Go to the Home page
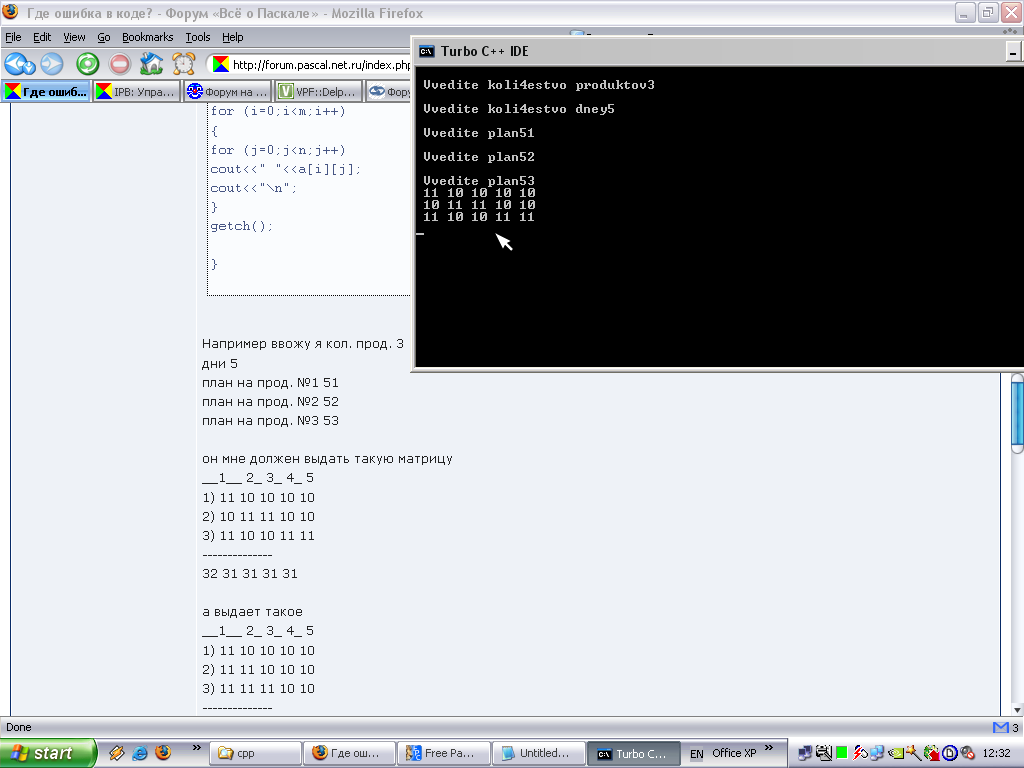 pos(151,64)
